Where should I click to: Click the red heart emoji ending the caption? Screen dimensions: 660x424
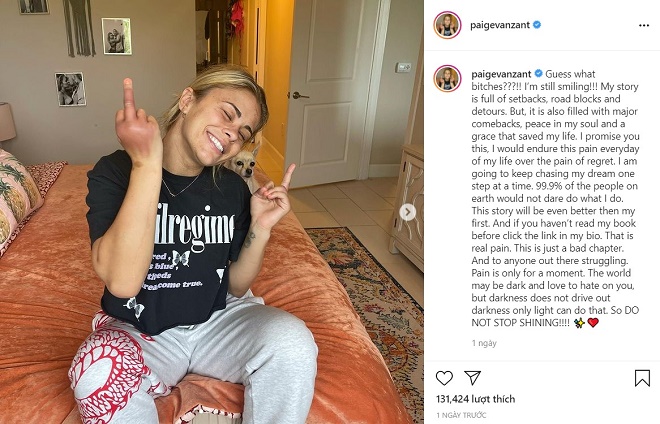pos(593,323)
